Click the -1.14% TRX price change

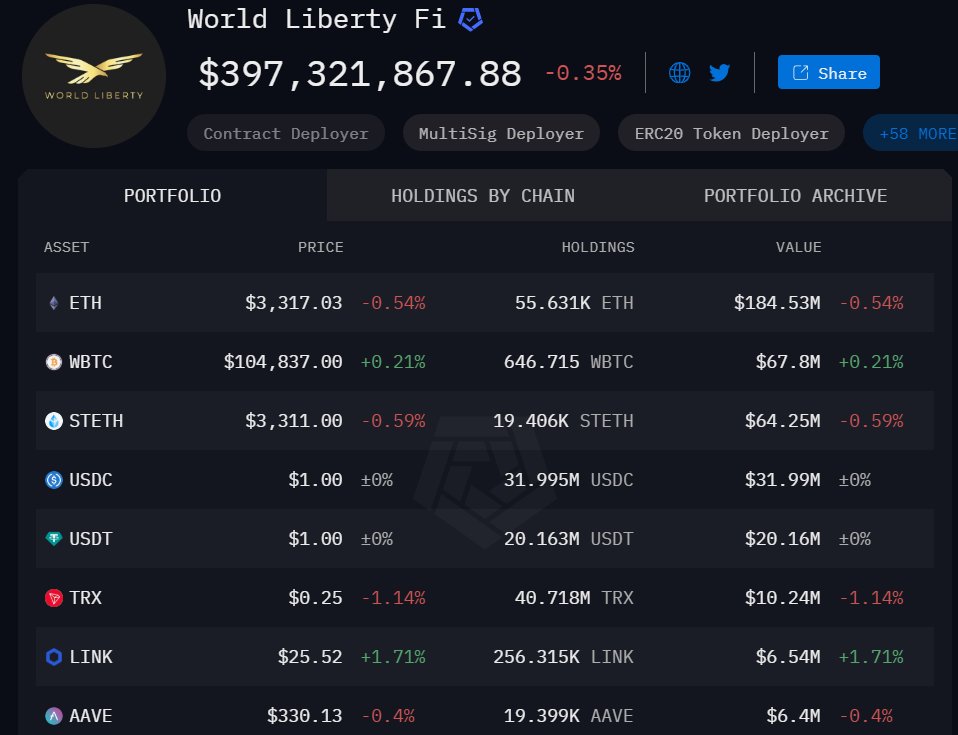click(x=393, y=598)
